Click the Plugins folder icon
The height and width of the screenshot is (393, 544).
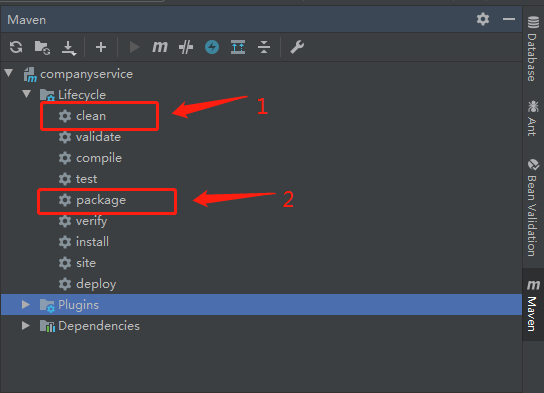pyautogui.click(x=47, y=305)
